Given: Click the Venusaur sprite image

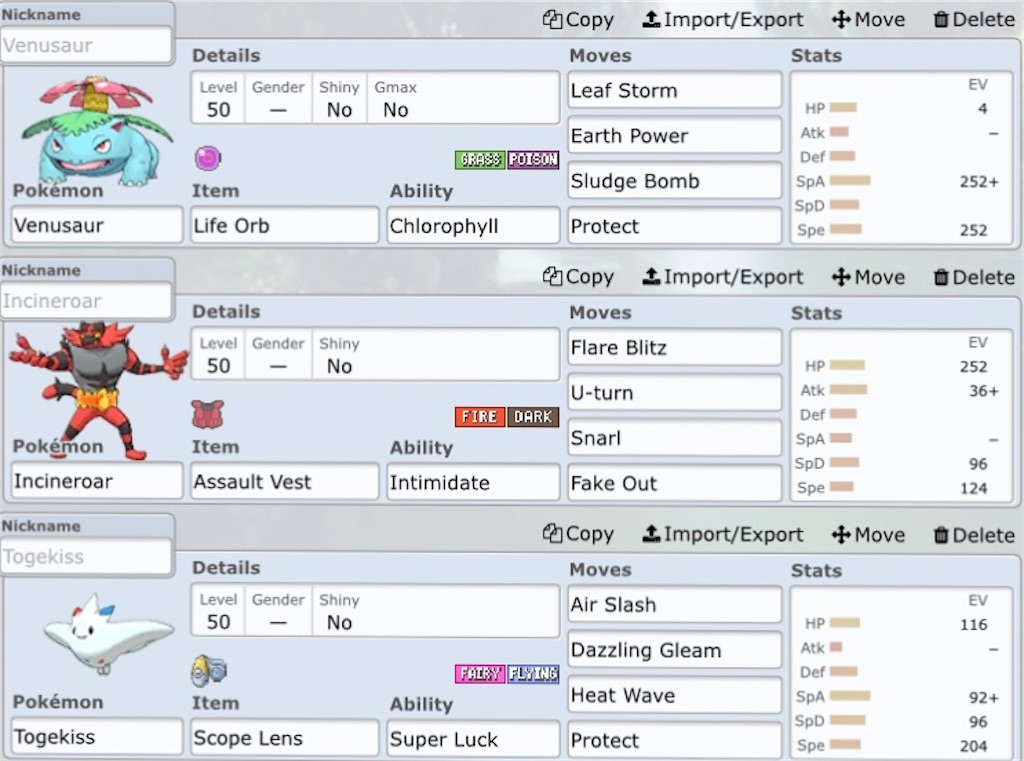Looking at the screenshot, I should pos(97,131).
